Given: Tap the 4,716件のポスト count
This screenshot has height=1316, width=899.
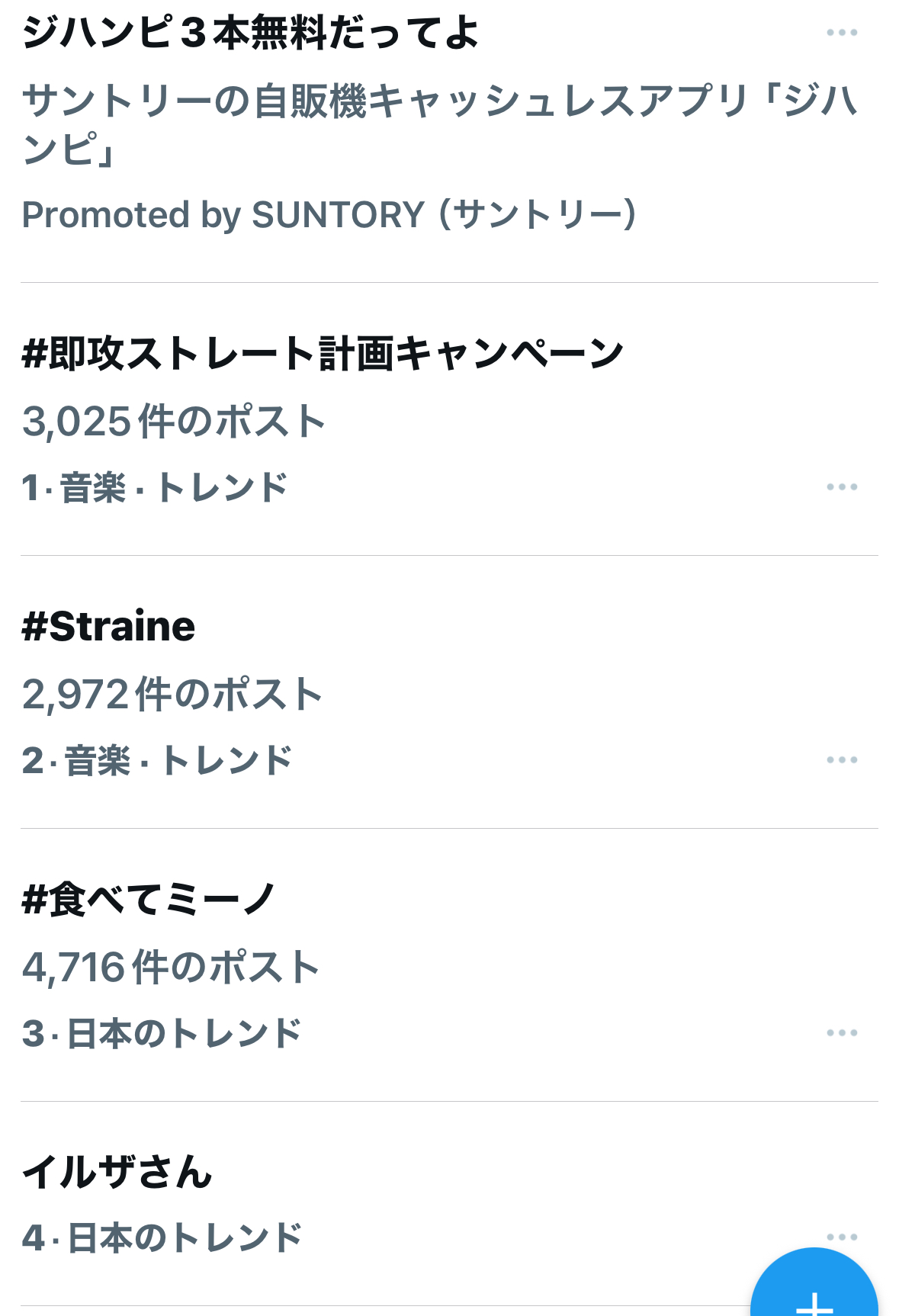Looking at the screenshot, I should (171, 968).
